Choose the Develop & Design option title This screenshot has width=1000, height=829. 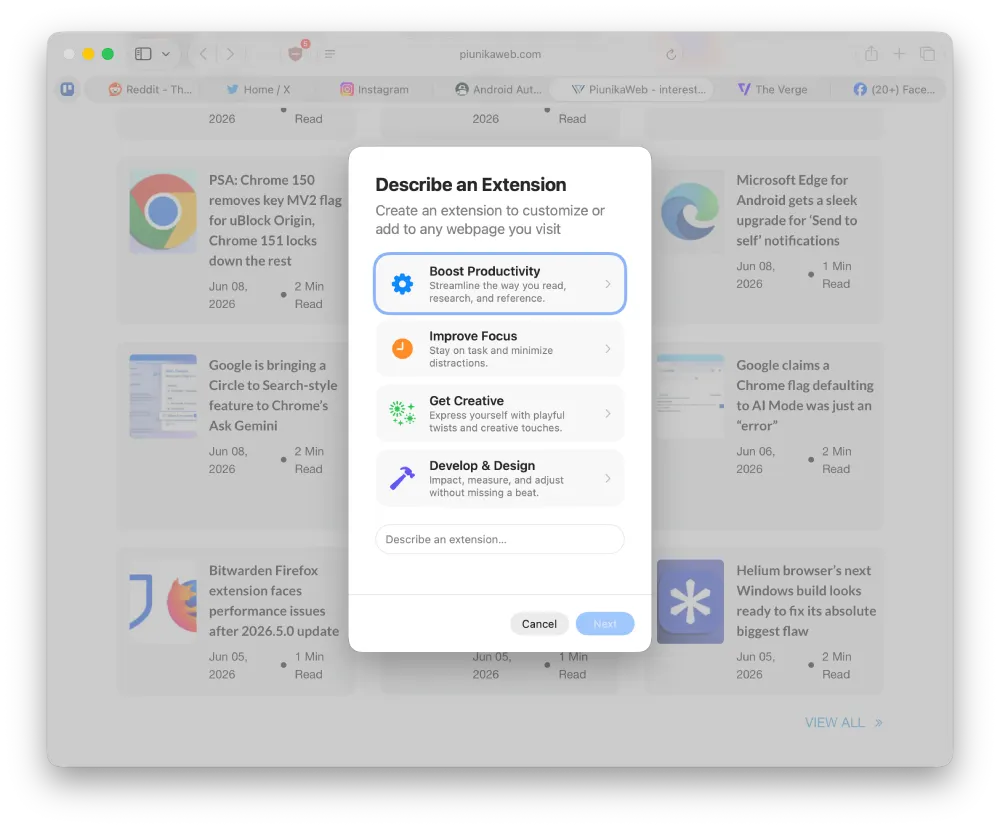tap(482, 466)
